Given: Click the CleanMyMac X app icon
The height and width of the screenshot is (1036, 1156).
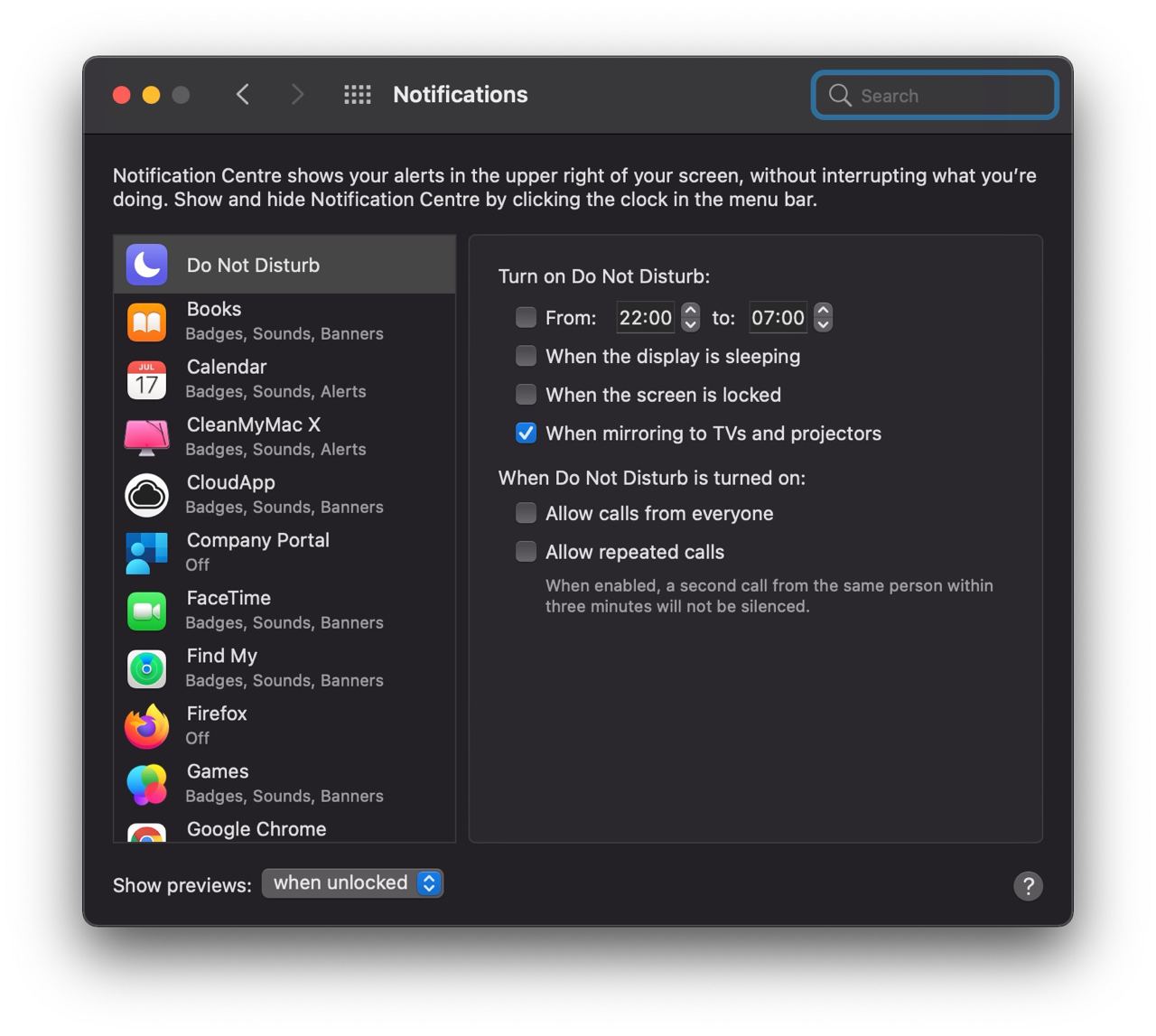Looking at the screenshot, I should pos(146,438).
